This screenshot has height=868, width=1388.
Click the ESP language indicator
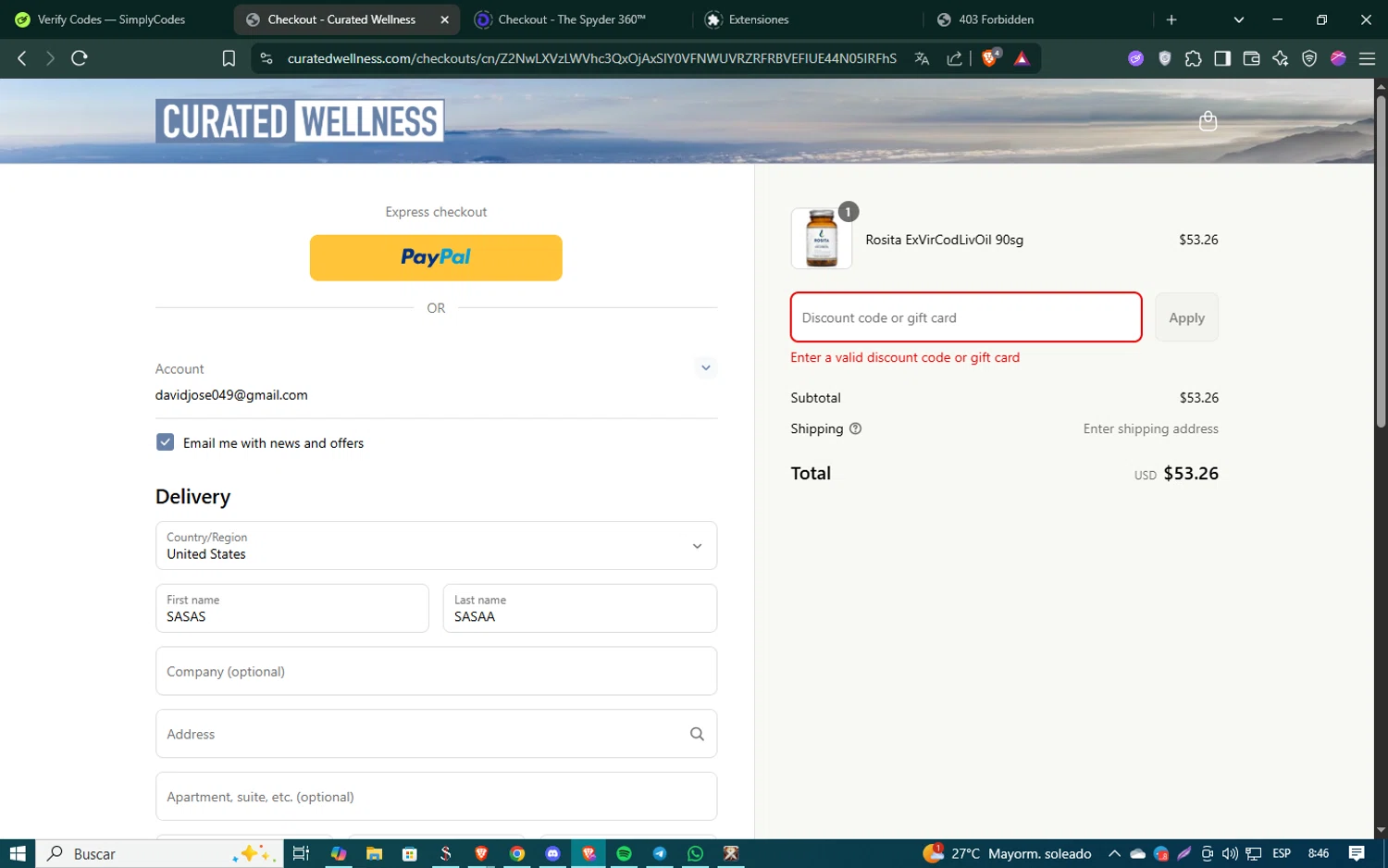(1282, 853)
